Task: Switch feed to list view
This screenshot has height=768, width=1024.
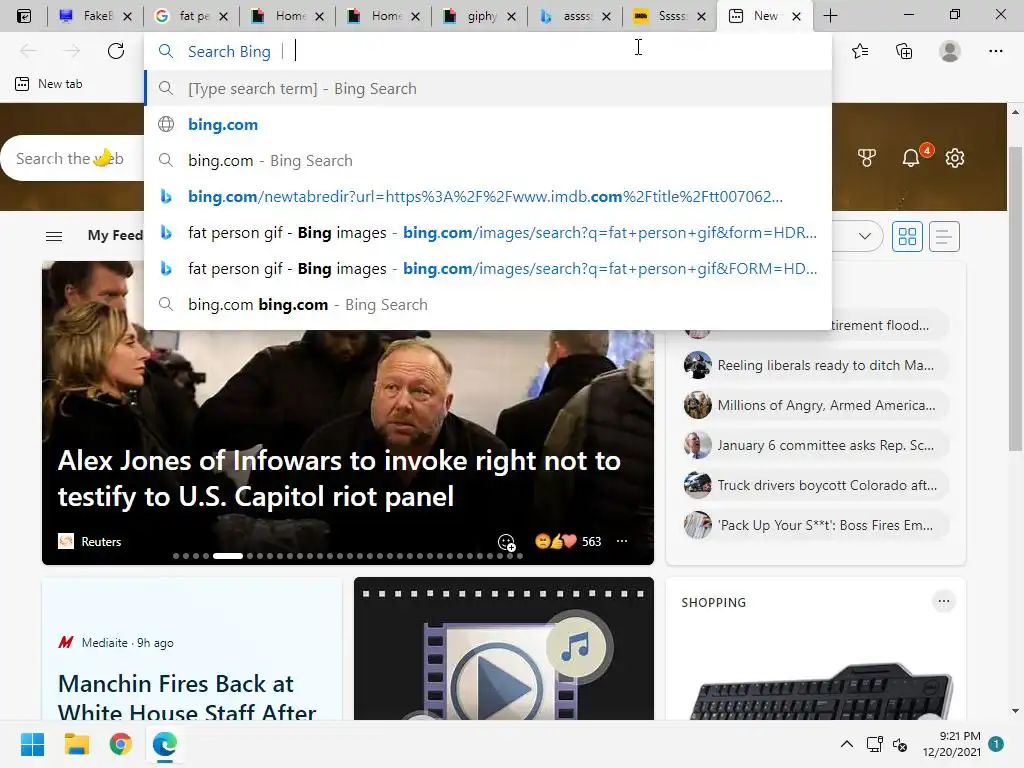Action: [x=943, y=236]
